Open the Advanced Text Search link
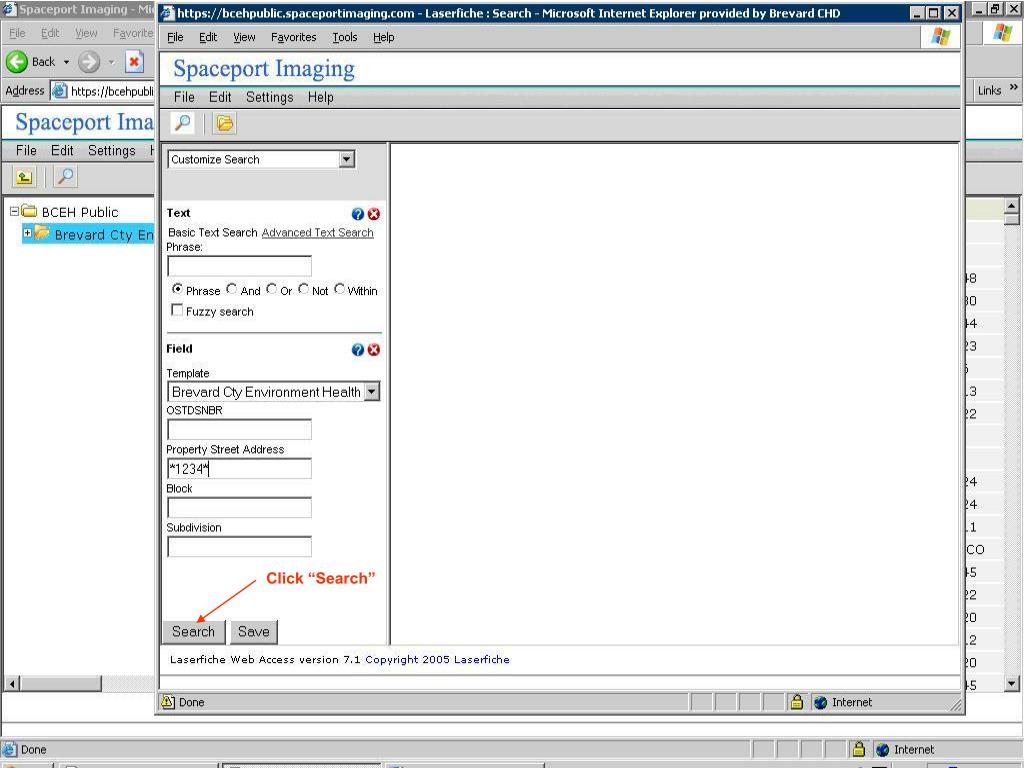 [x=317, y=232]
